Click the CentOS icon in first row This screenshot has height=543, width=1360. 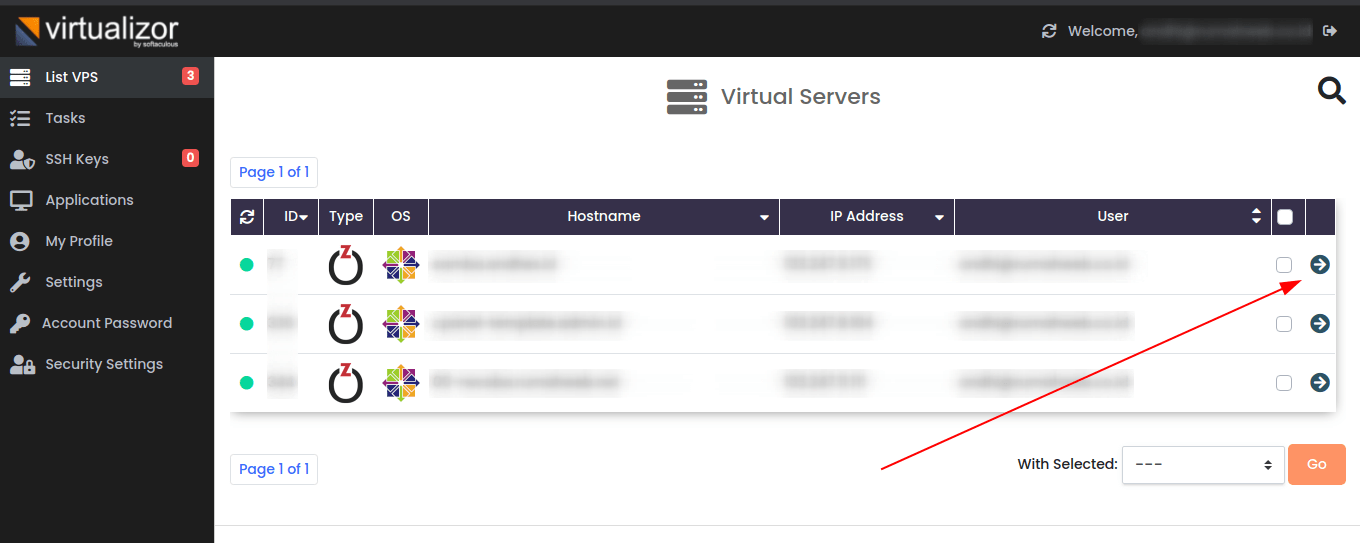(401, 265)
